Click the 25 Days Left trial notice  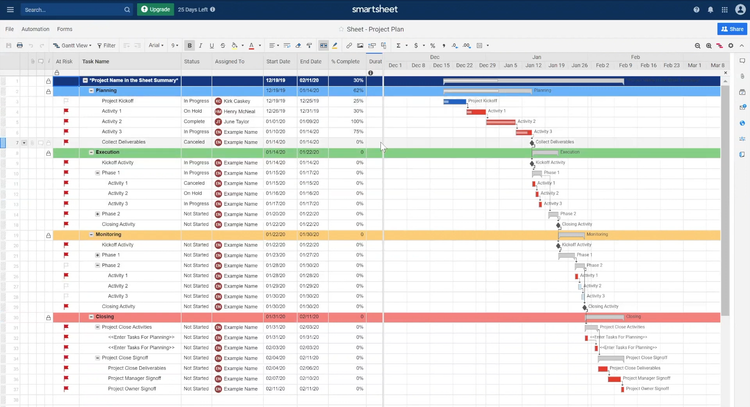pos(197,10)
